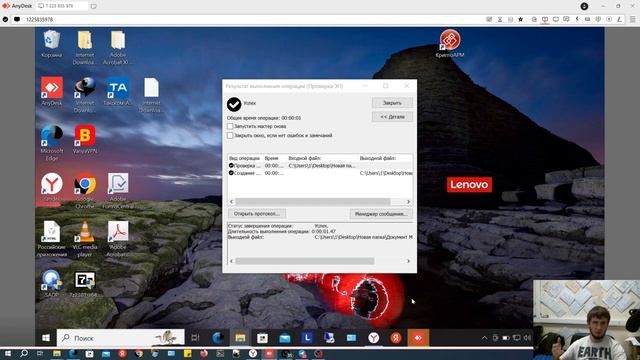Open the Adobe Acrobat XI folder on desktop

pos(118,47)
